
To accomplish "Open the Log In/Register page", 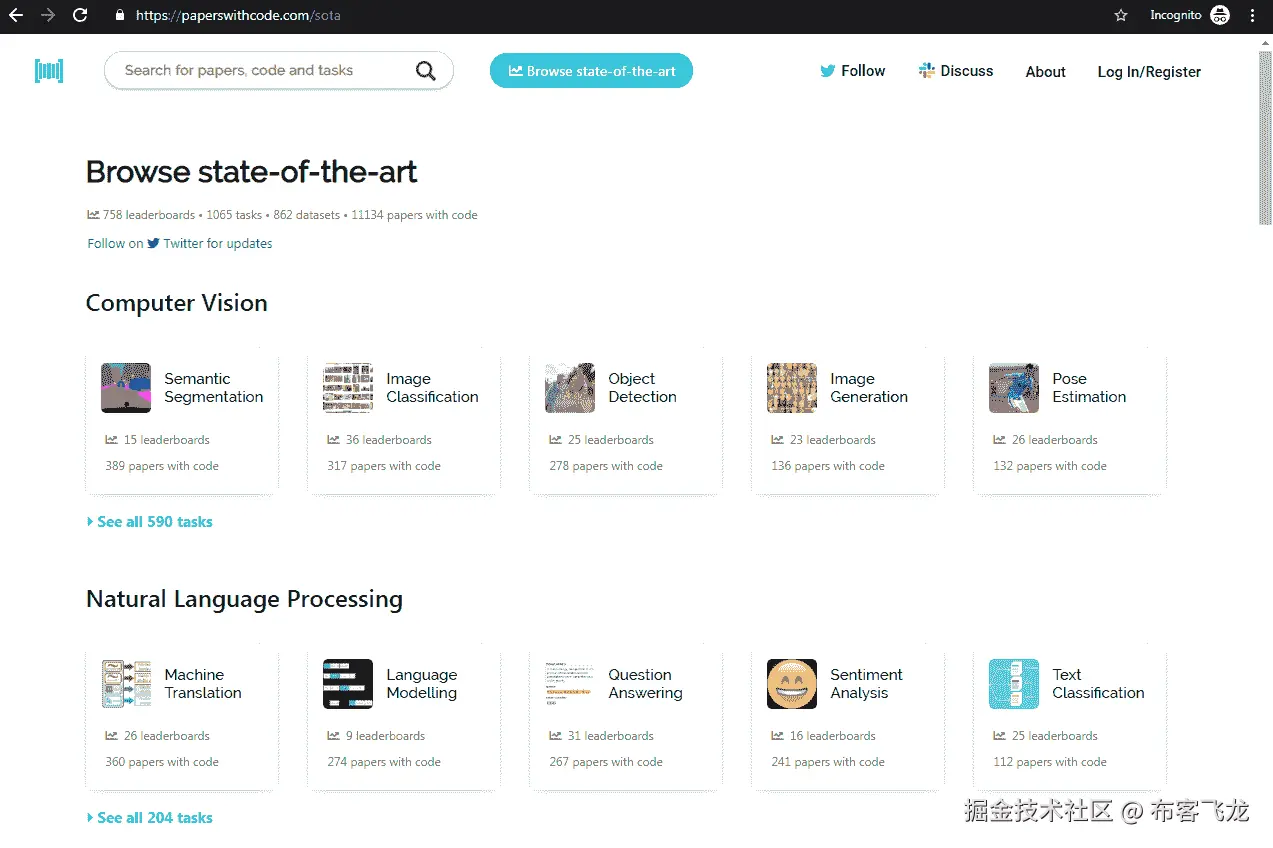I will (x=1149, y=72).
